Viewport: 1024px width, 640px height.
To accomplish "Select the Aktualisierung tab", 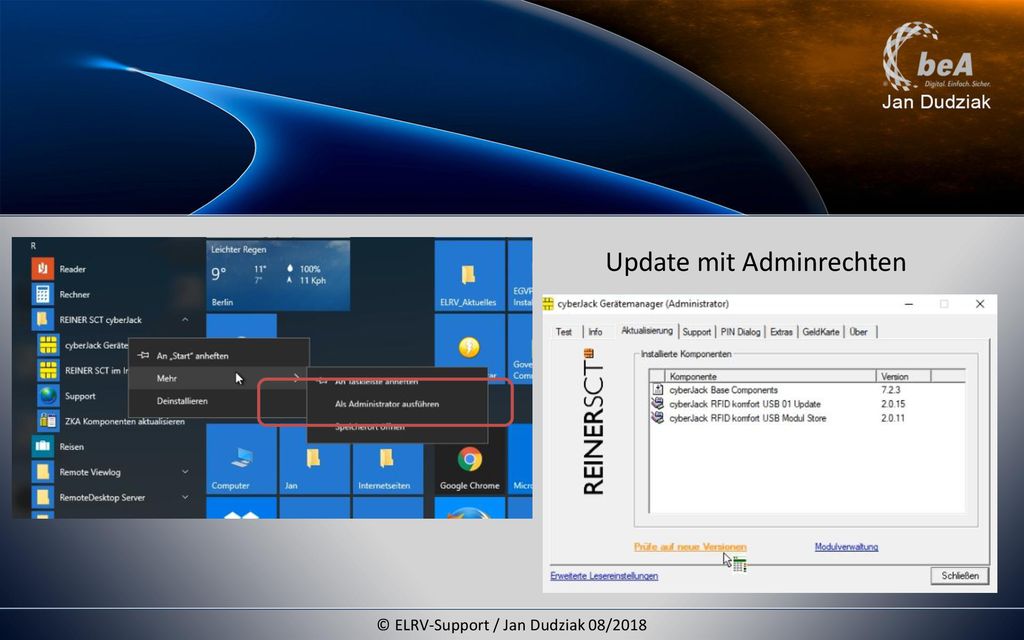I will click(647, 330).
